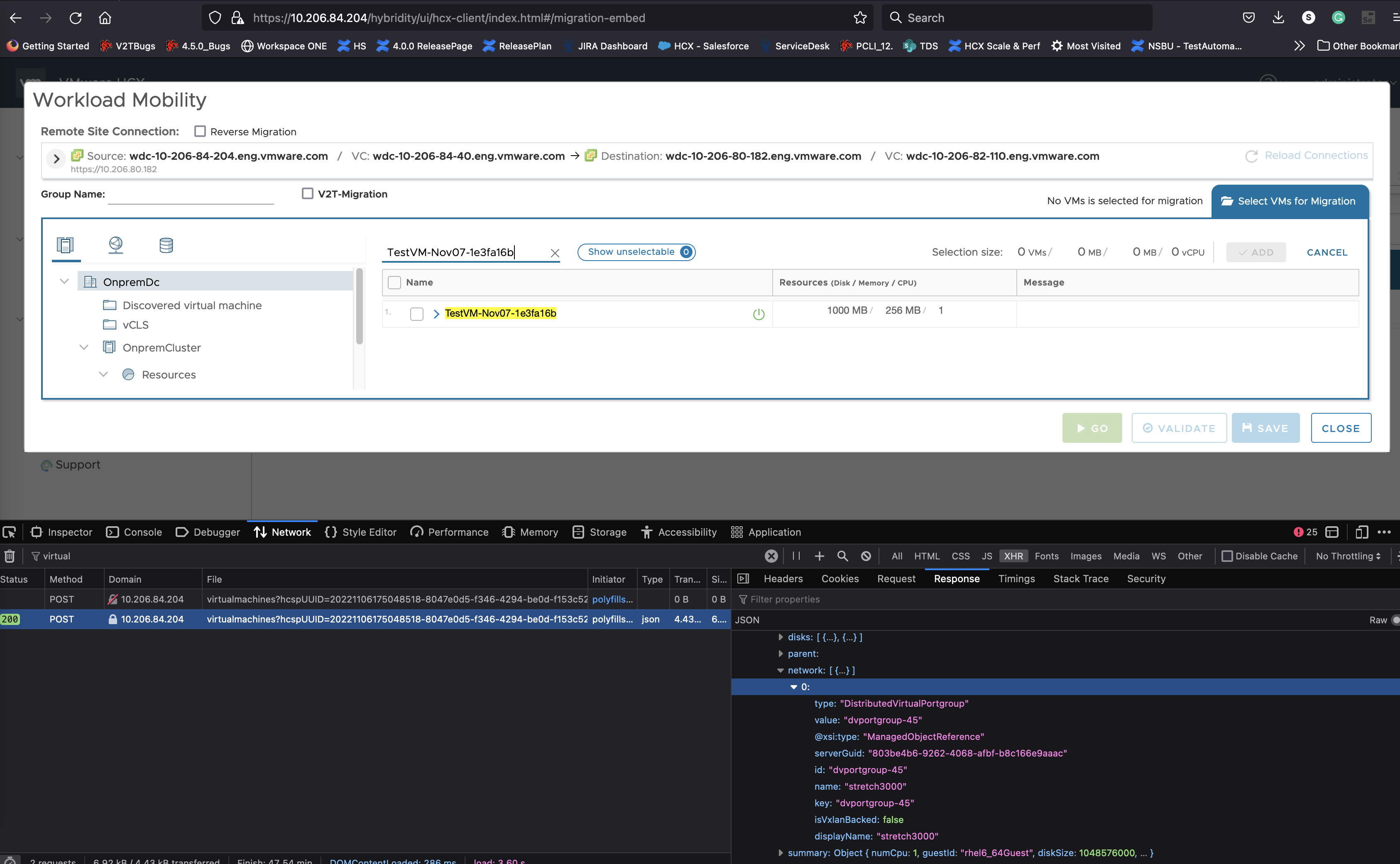Viewport: 1400px width, 864px height.
Task: Collapse the network details side pane
Action: click(x=743, y=579)
